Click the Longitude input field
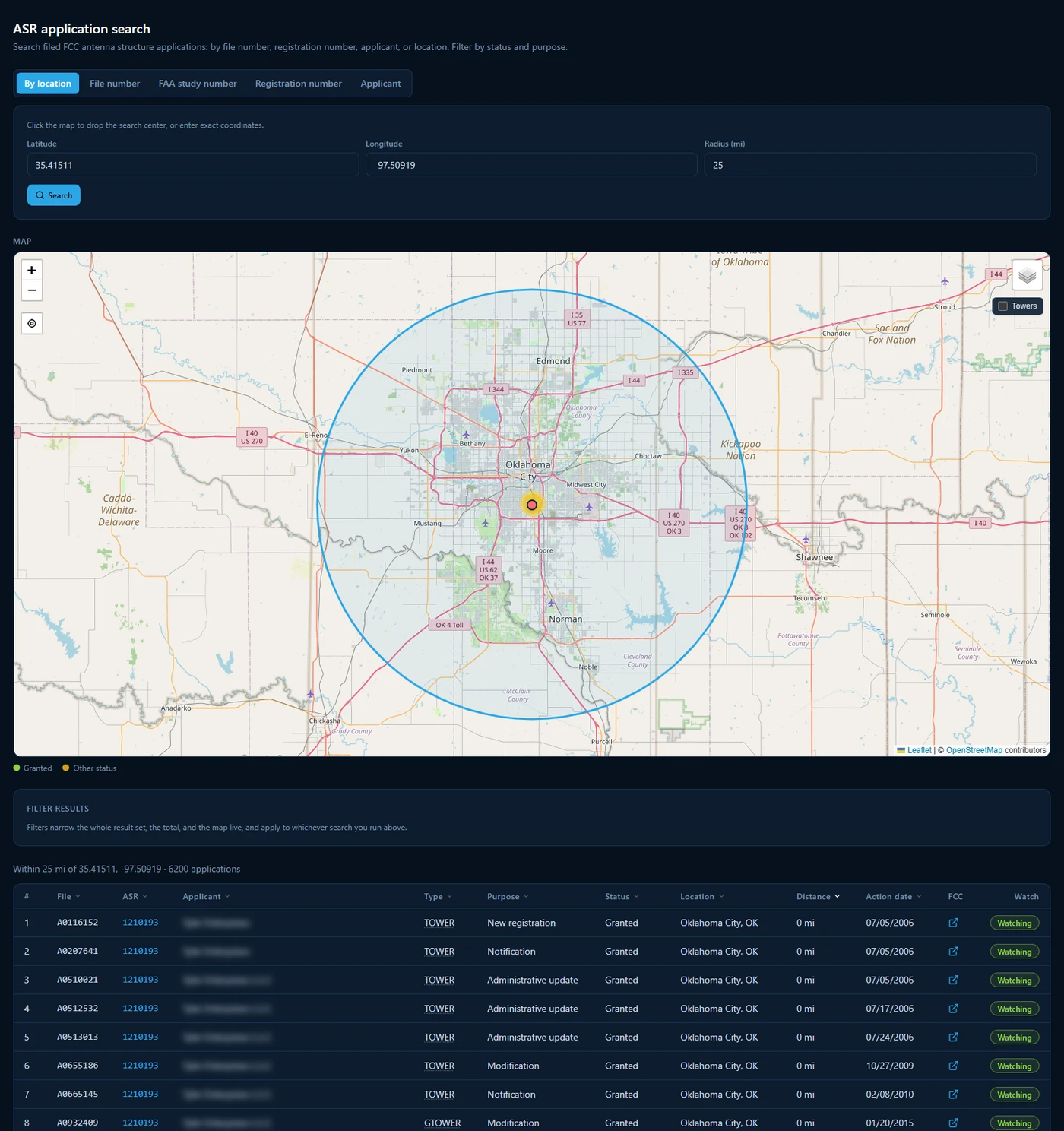Screen dimensions: 1064x1131 click(x=531, y=165)
